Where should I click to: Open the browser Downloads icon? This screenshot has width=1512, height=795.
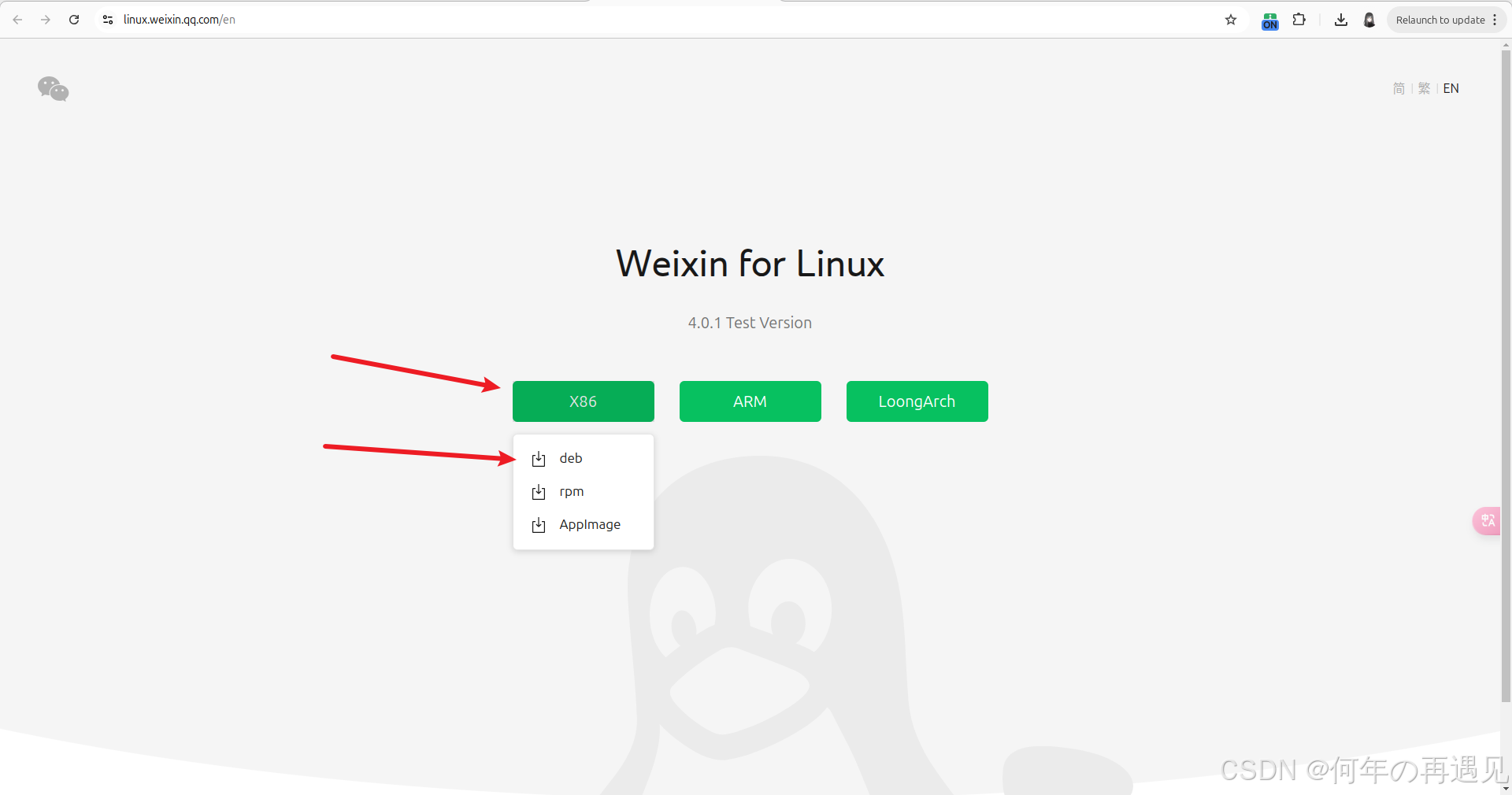pos(1341,20)
